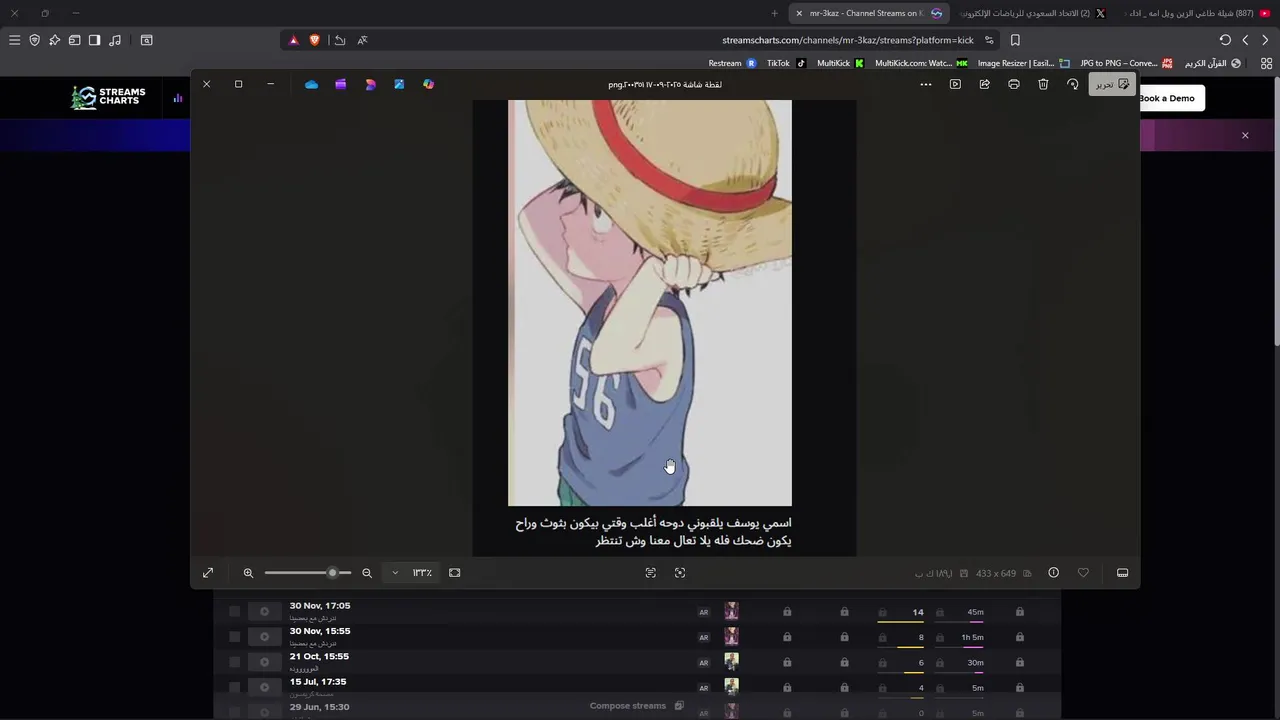
Task: Open the Restream bookmark
Action: click(733, 63)
